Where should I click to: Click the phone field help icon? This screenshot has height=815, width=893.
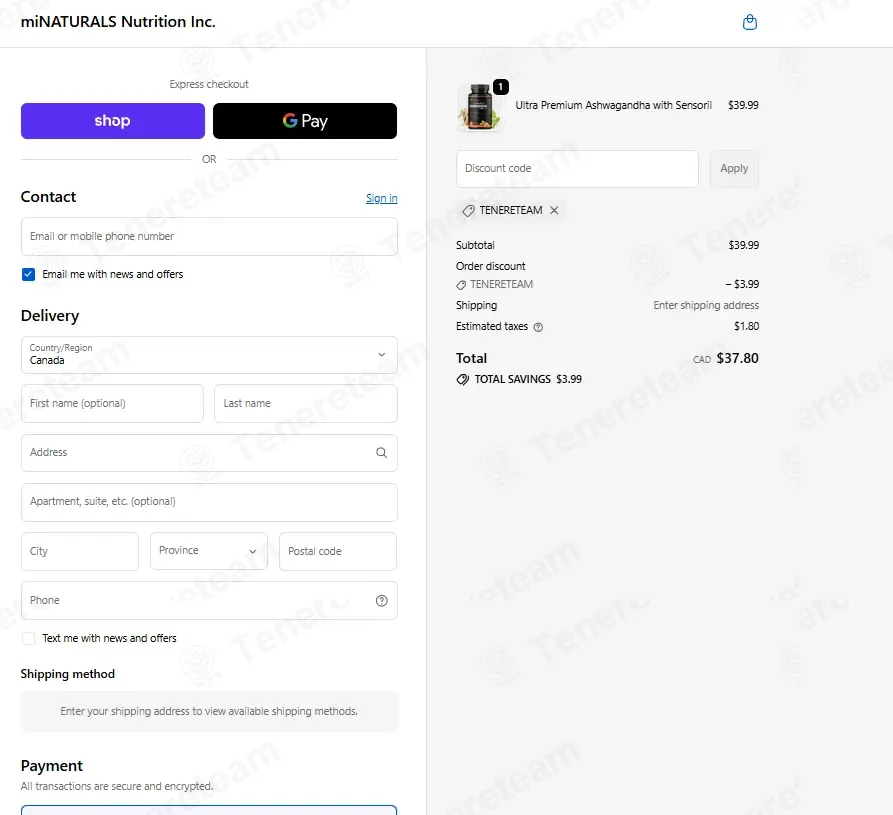click(x=382, y=600)
